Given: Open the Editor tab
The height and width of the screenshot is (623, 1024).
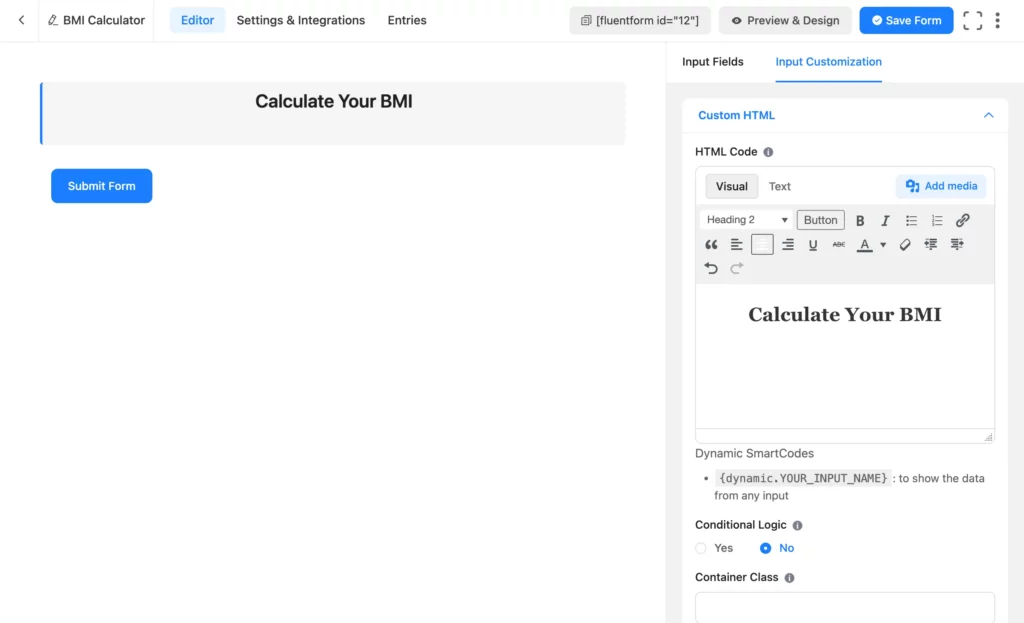Looking at the screenshot, I should tap(197, 20).
